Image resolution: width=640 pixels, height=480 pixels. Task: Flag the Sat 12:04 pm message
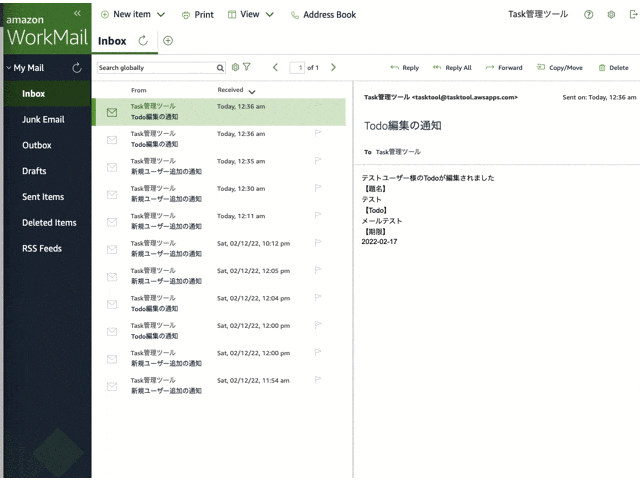click(318, 298)
